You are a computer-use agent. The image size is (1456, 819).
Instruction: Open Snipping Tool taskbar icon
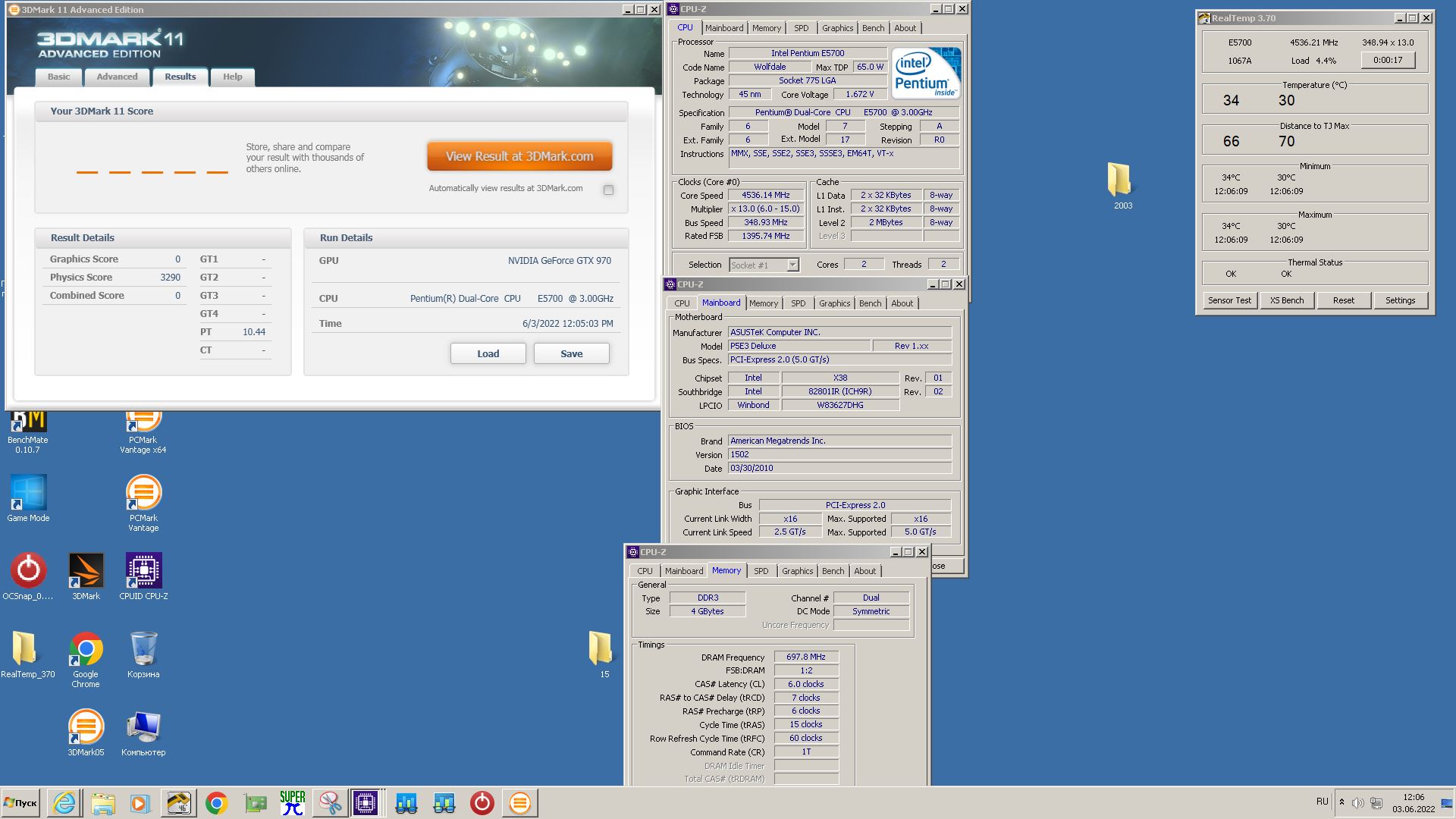tap(330, 803)
